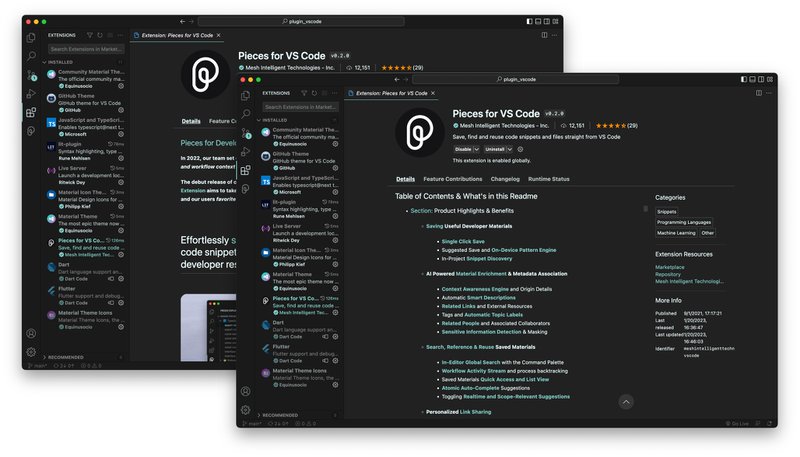The height and width of the screenshot is (457, 800).
Task: Open Repository link under Extension Resources
Action: tap(668, 274)
